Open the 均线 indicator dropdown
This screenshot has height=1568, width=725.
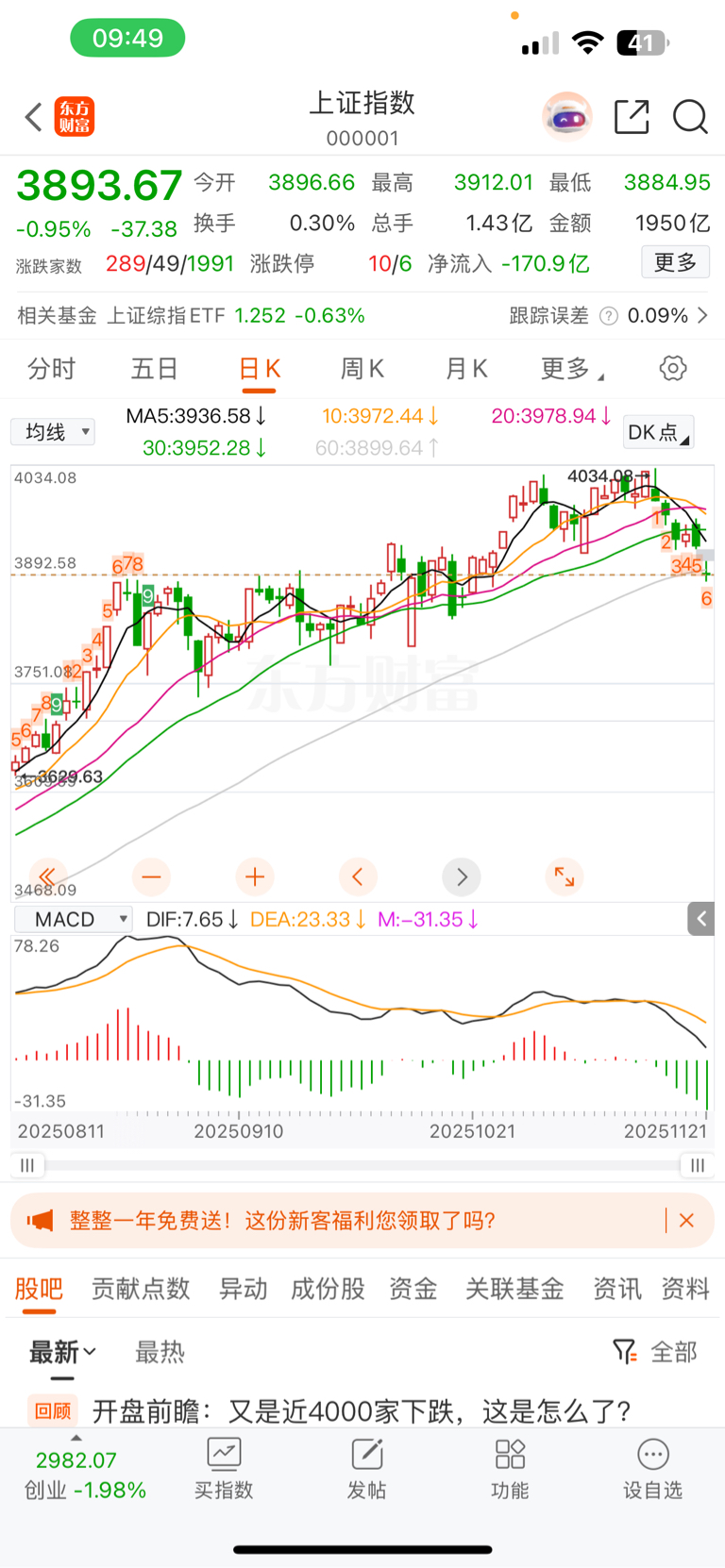[x=53, y=432]
